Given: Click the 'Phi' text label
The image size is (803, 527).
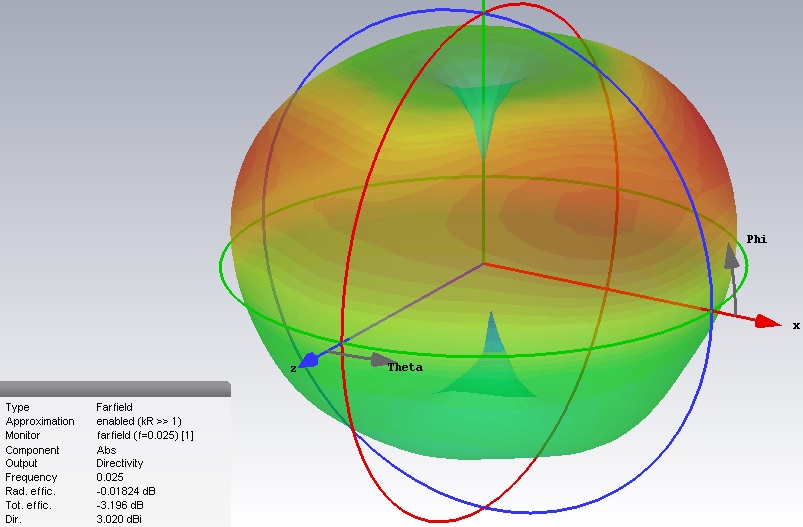Looking at the screenshot, I should 757,239.
